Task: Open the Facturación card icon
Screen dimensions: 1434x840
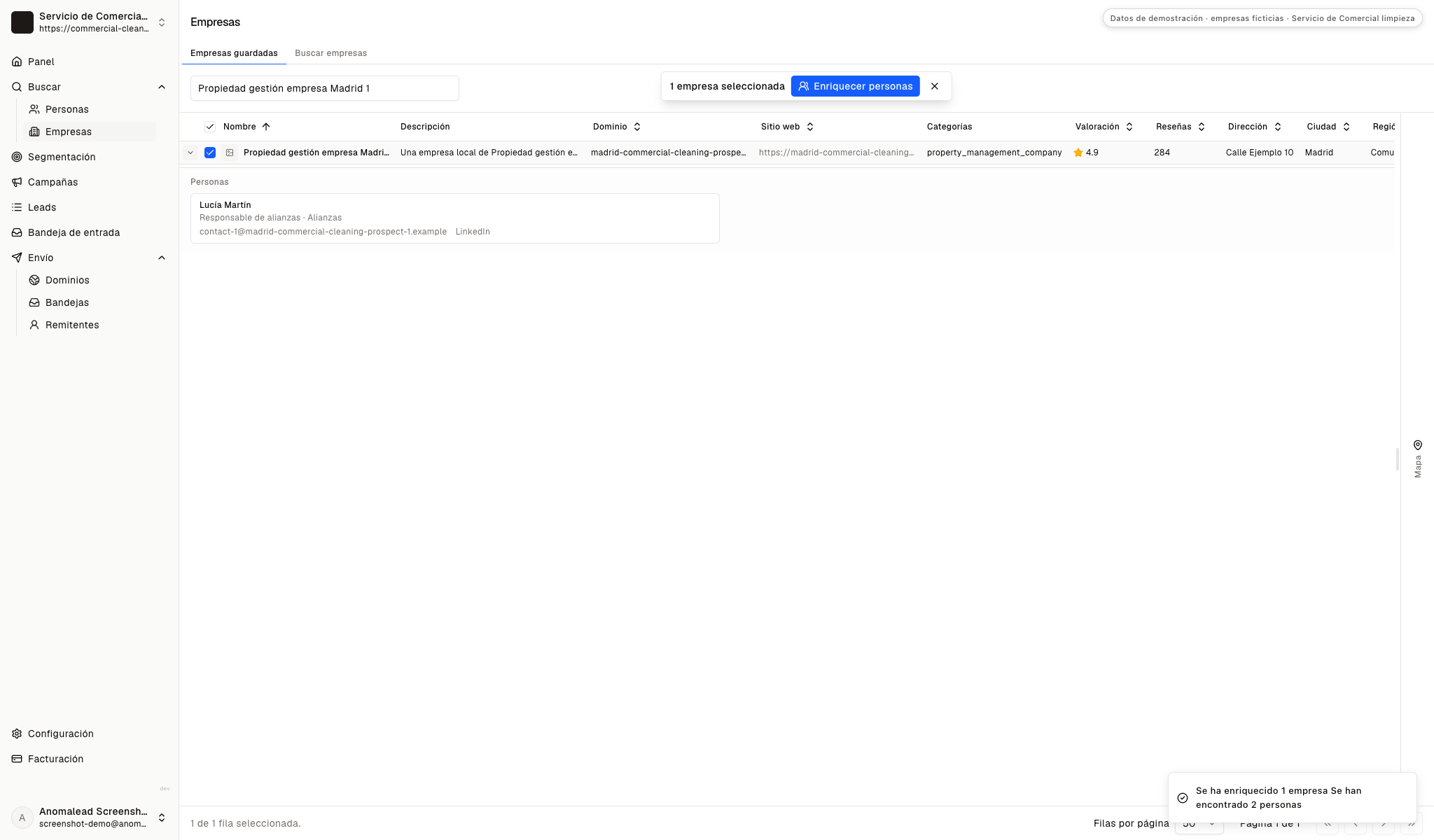Action: coord(17,759)
